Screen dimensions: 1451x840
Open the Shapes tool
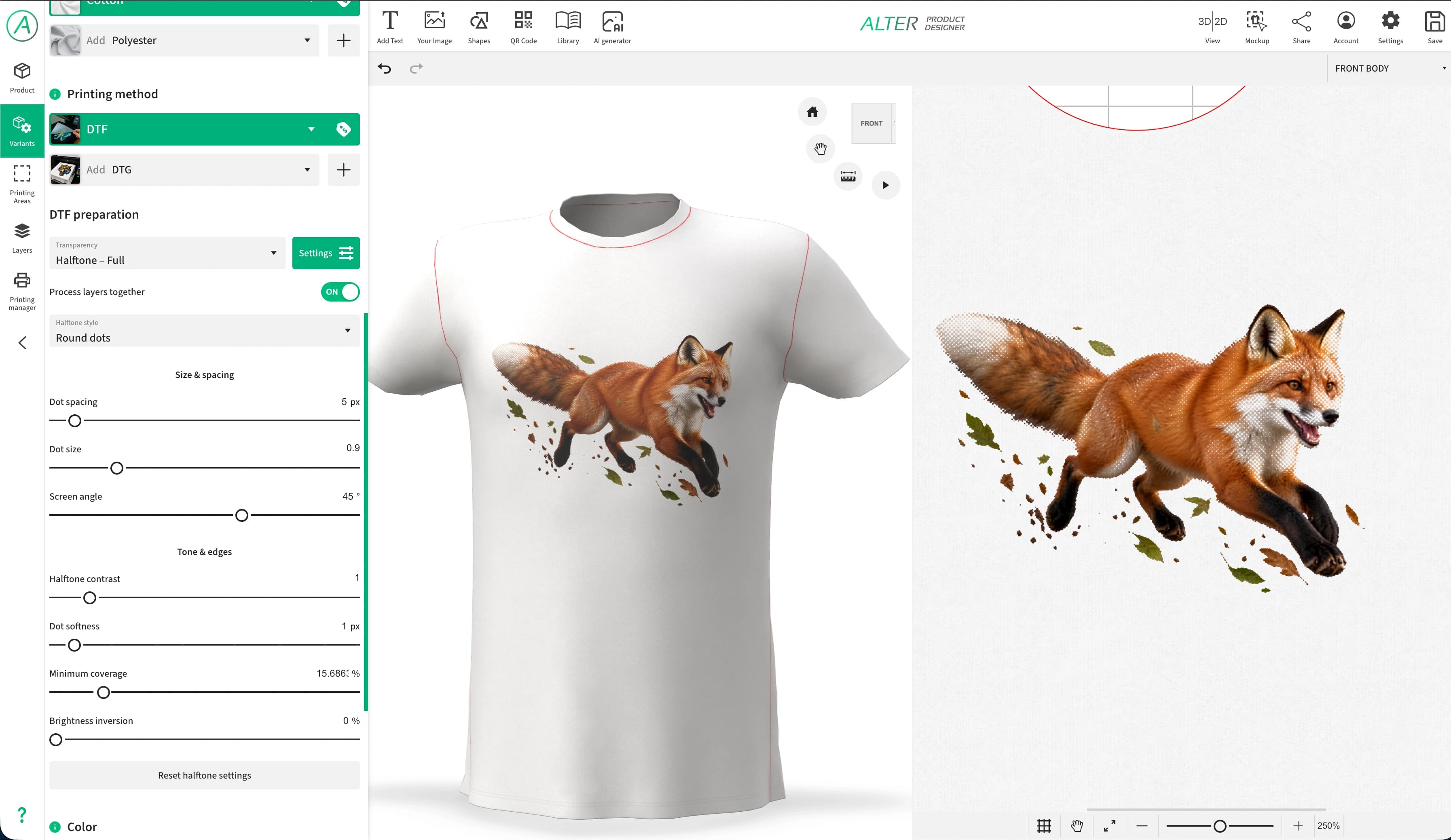478,27
